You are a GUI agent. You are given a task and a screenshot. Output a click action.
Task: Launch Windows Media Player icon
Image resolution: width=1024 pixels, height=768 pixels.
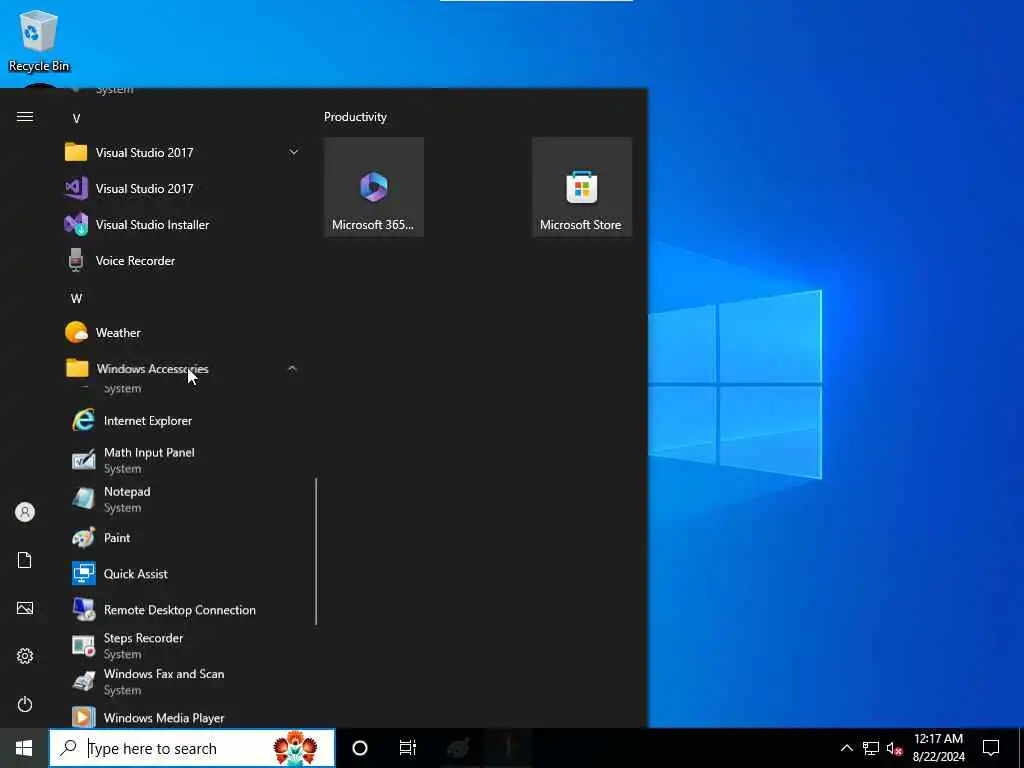pos(84,717)
